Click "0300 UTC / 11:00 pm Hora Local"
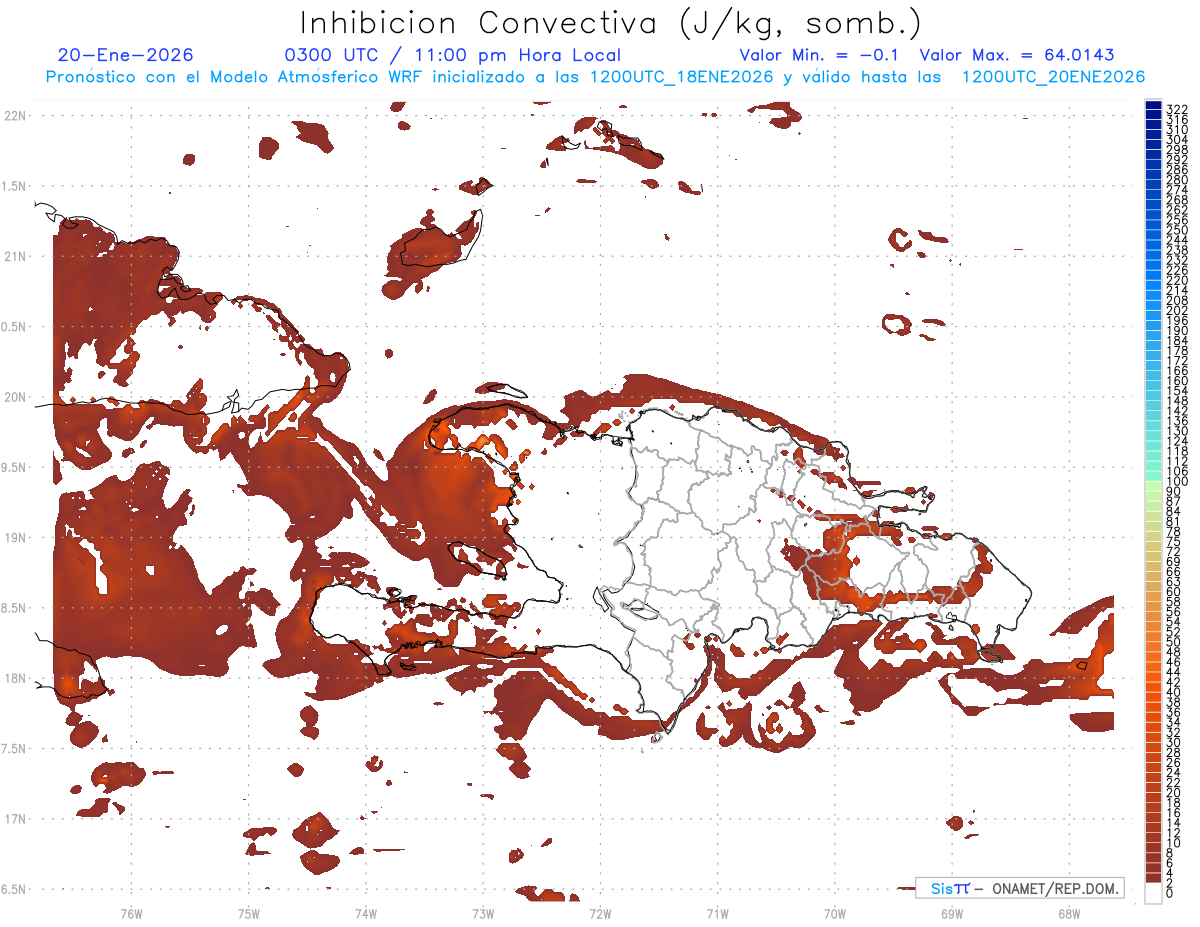Viewport: 1200px width, 927px height. click(x=453, y=55)
